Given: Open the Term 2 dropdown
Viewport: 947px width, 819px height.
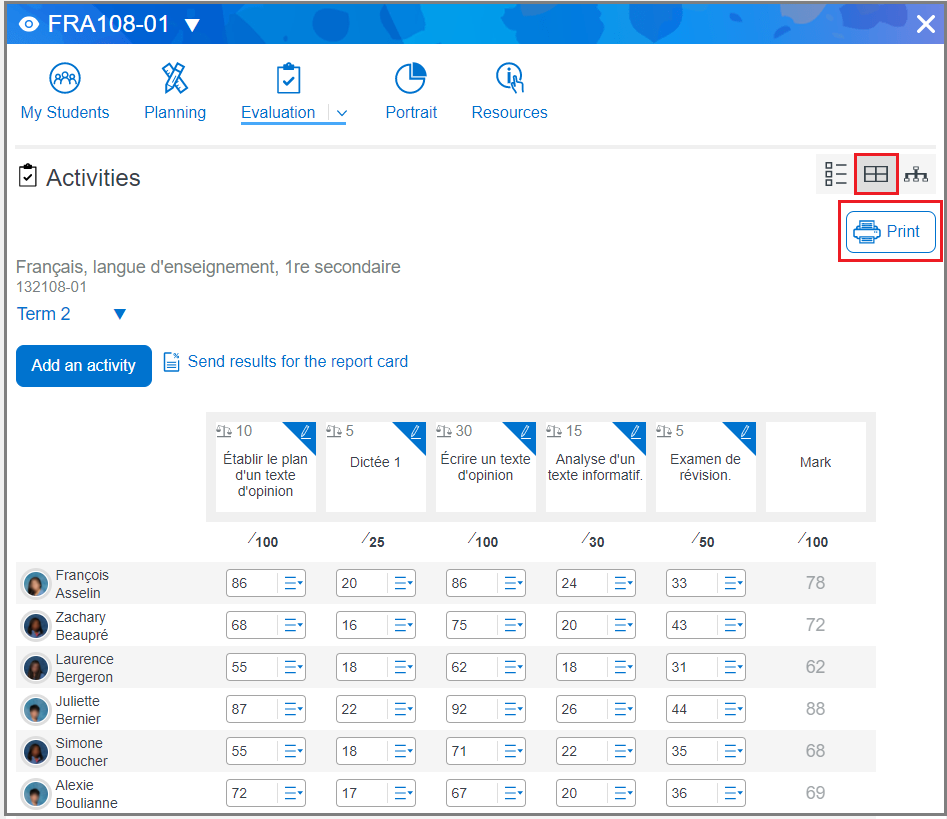Looking at the screenshot, I should 120,314.
